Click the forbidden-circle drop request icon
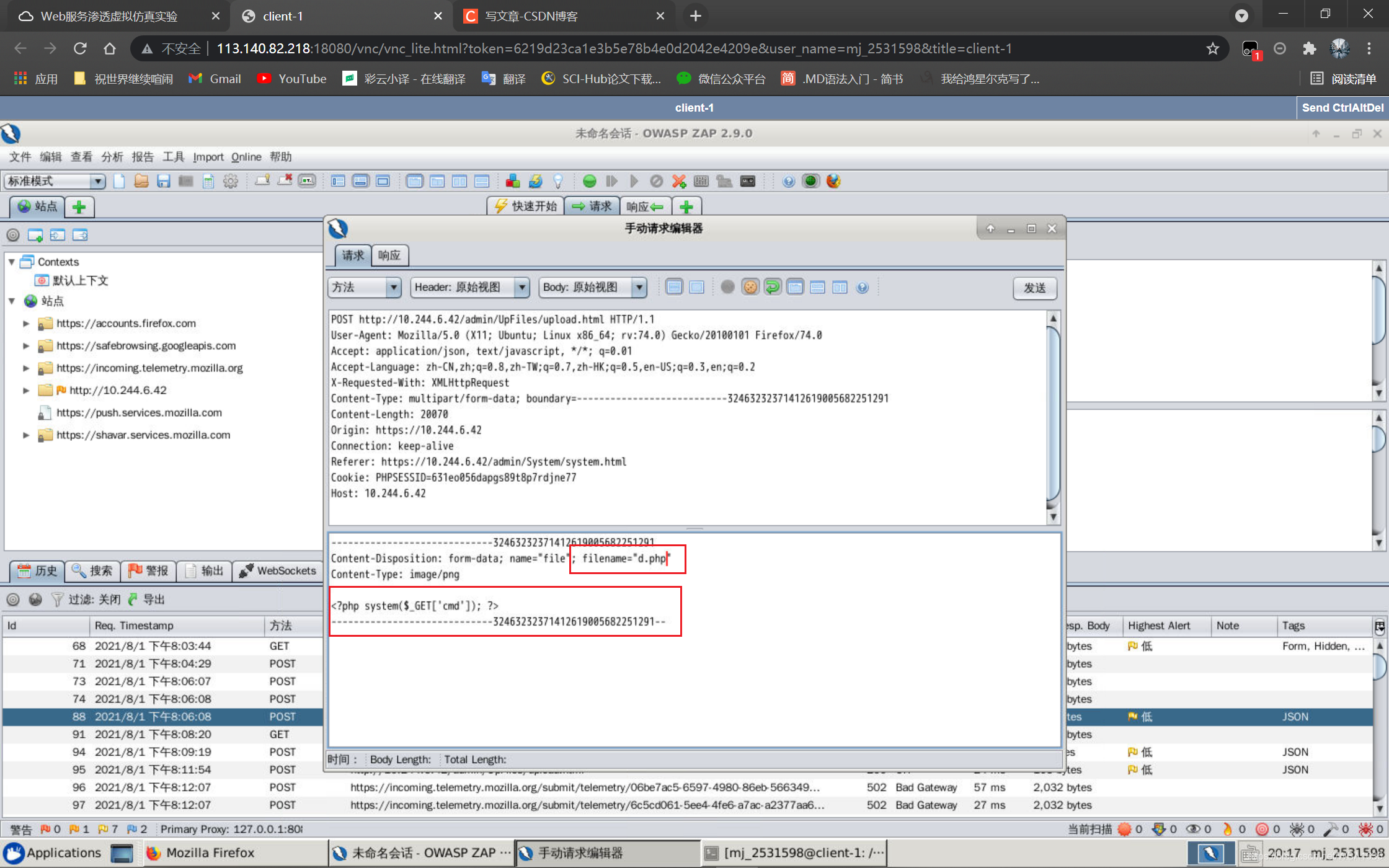This screenshot has height=868, width=1389. (657, 181)
